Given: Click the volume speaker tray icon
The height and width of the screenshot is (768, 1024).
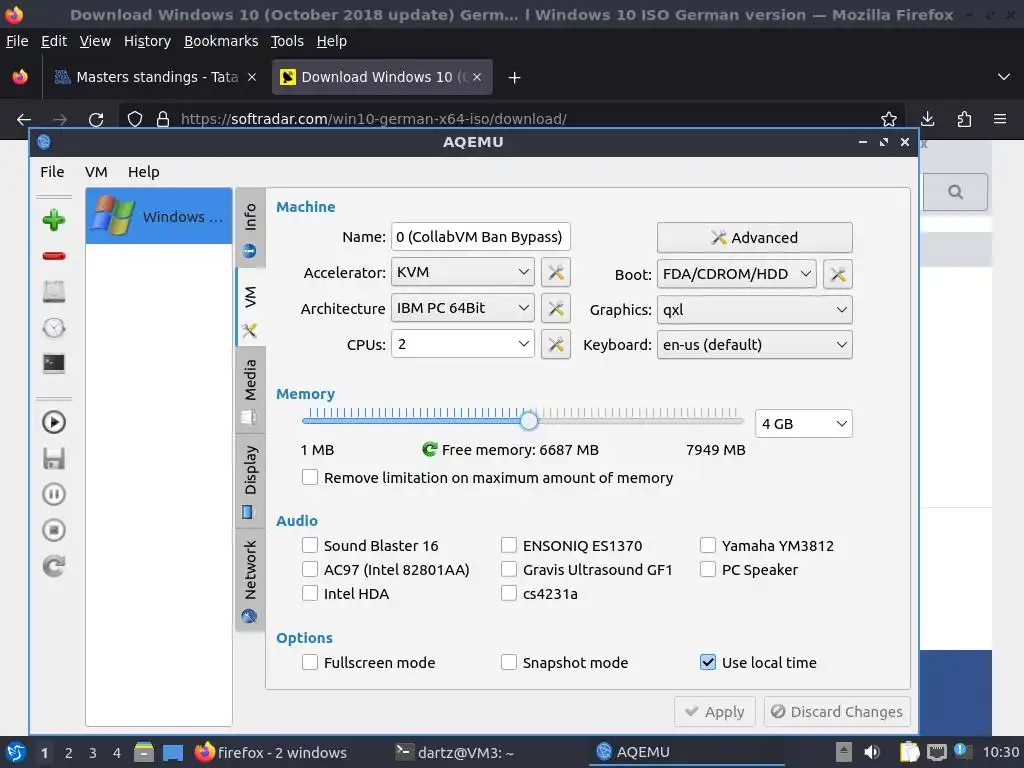Looking at the screenshot, I should click(872, 752).
